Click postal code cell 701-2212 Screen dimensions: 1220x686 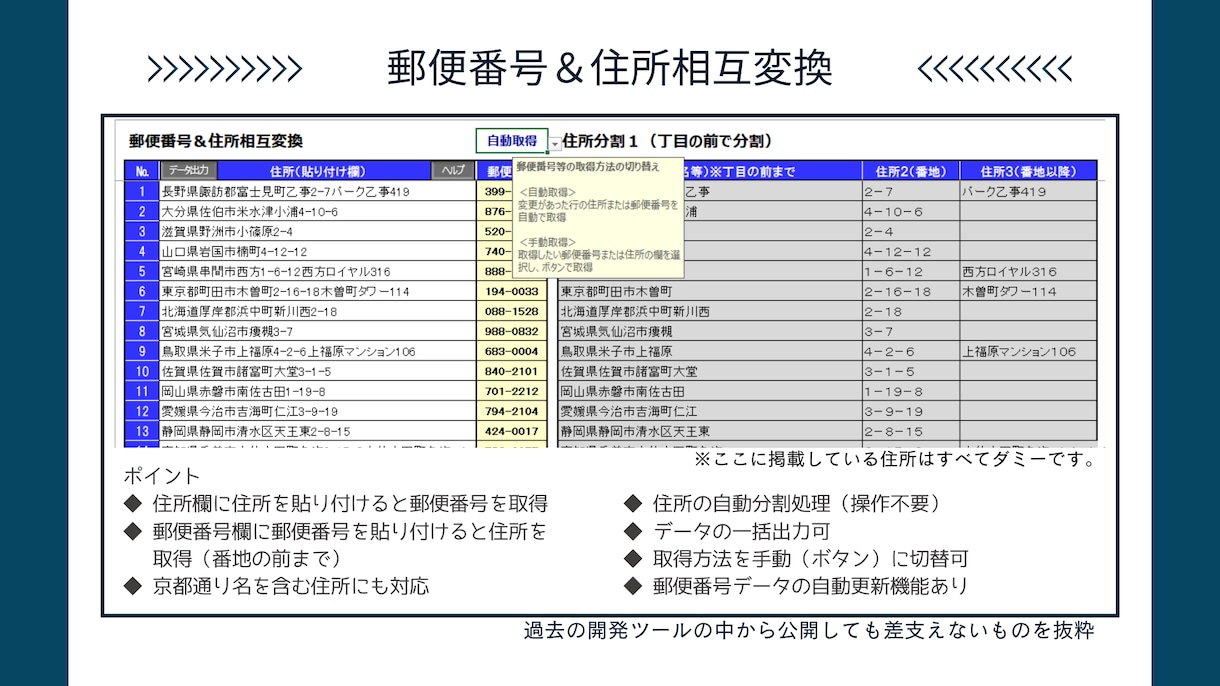(x=512, y=391)
